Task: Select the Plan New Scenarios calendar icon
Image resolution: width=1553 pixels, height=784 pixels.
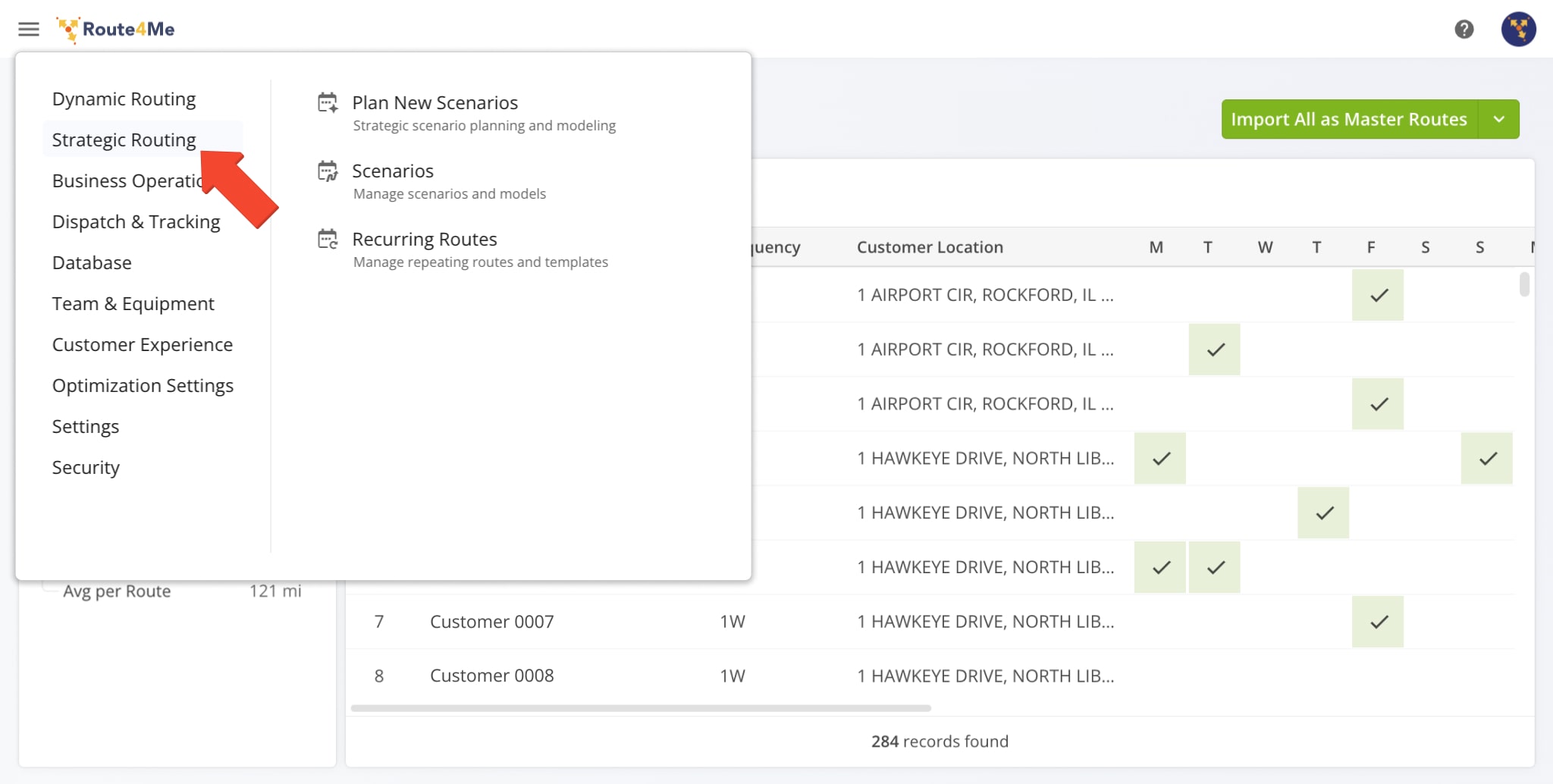Action: tap(327, 103)
